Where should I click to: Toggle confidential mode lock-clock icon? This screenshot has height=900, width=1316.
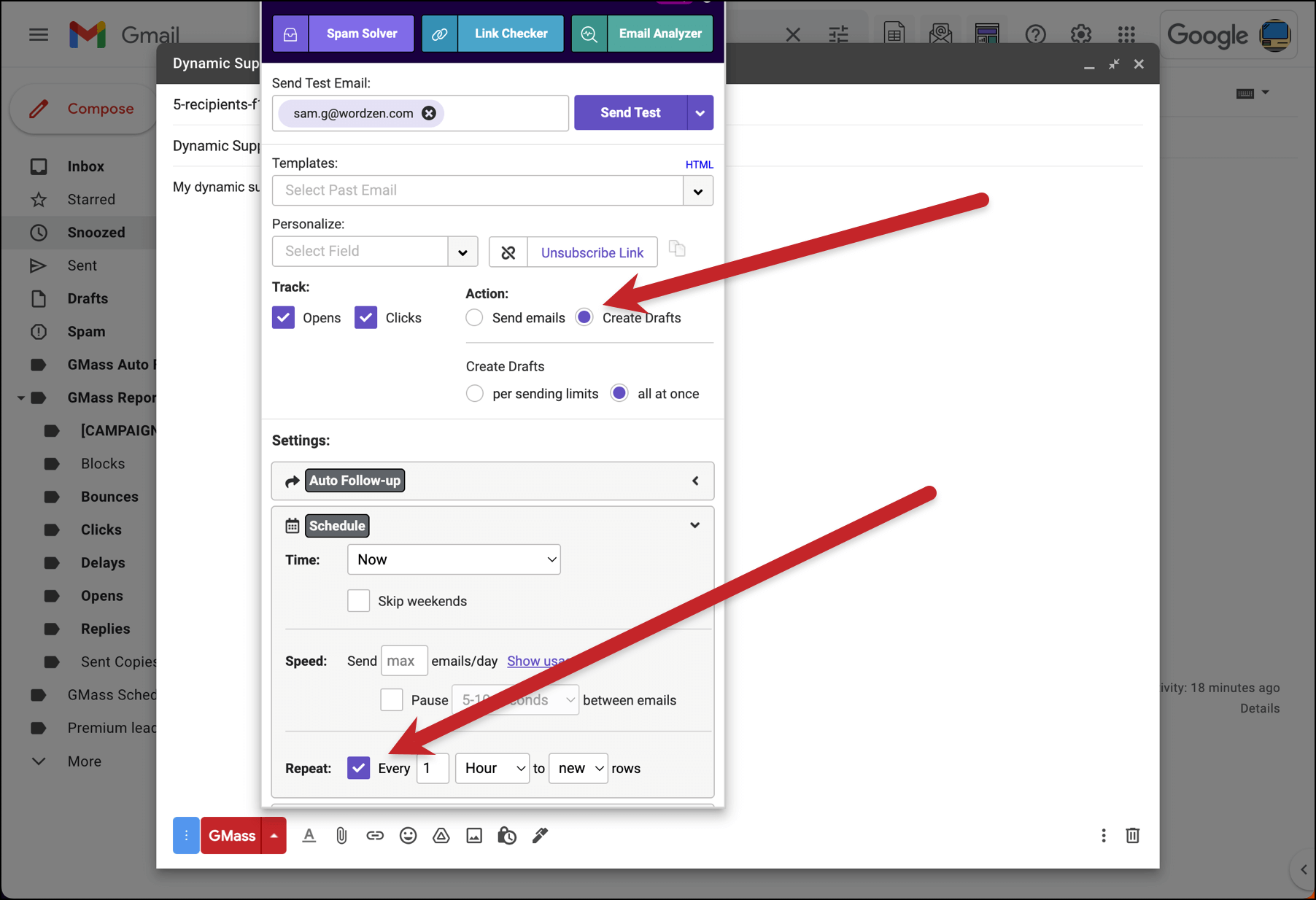coord(507,836)
